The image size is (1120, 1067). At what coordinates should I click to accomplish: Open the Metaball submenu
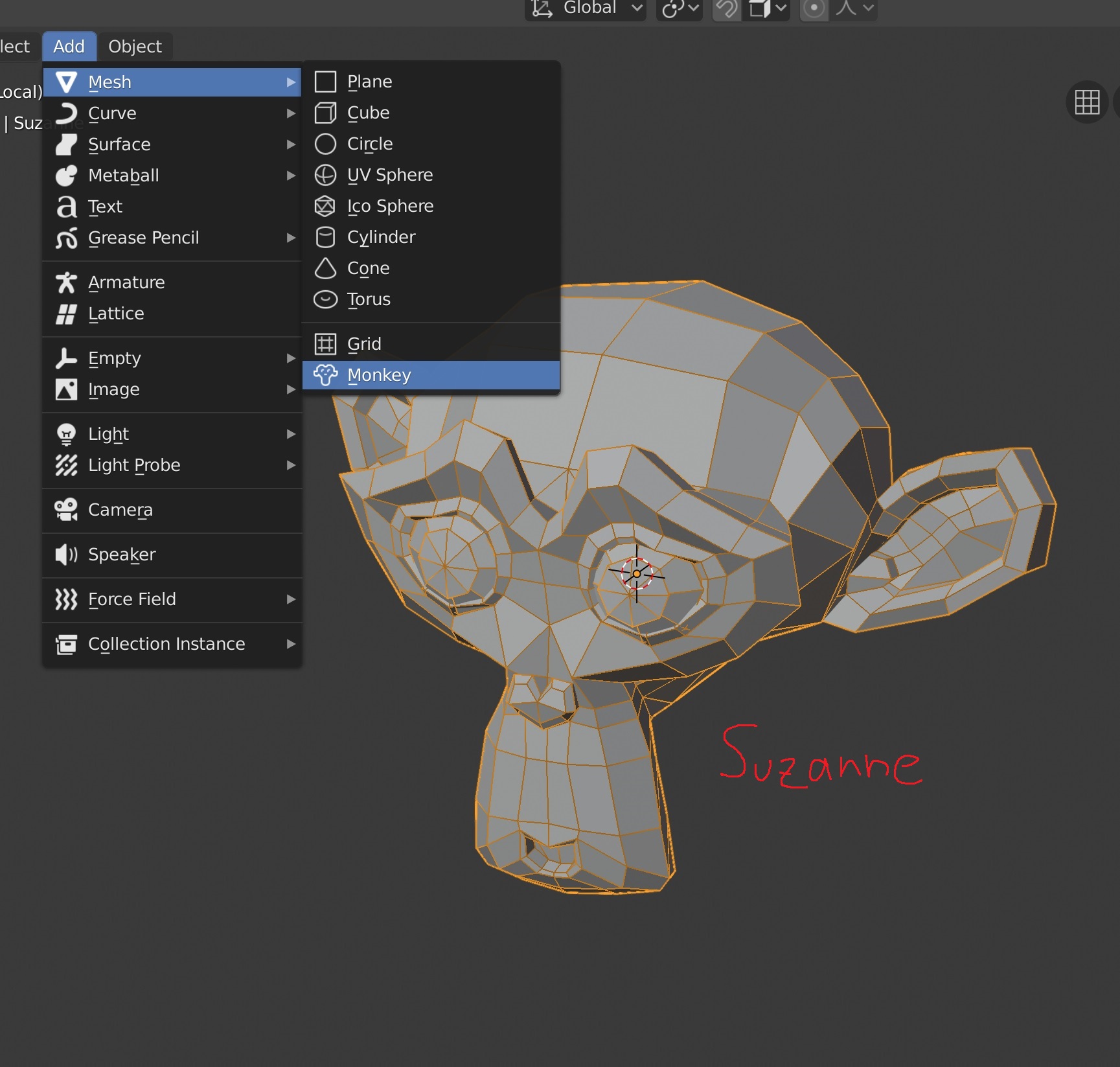point(172,176)
